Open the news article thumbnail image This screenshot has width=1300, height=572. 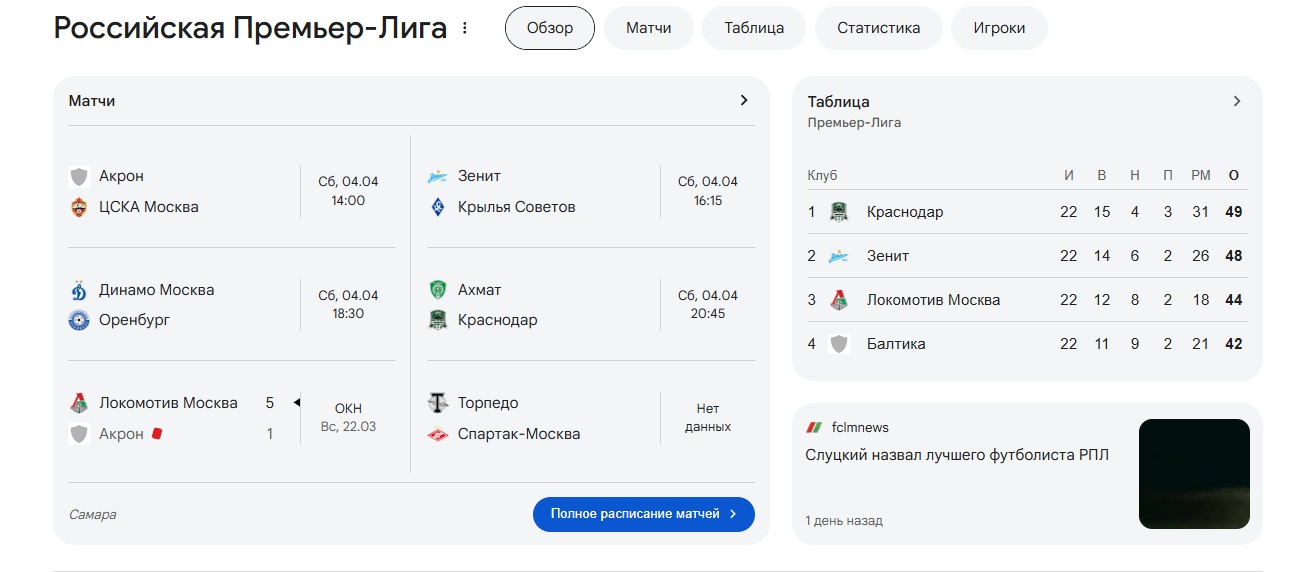tap(1194, 474)
